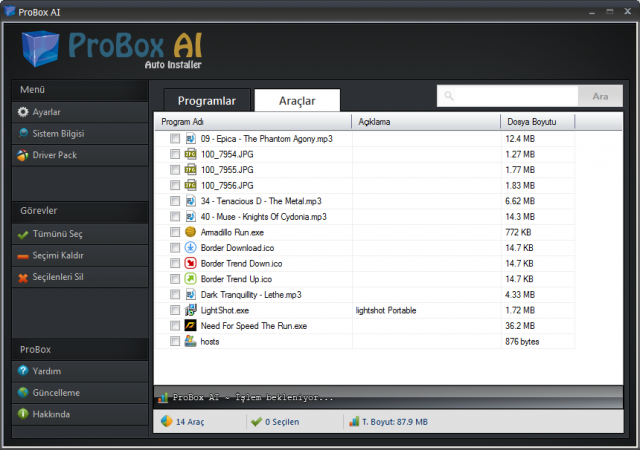The image size is (640, 450).
Task: Select checkbox for Armadillo Run.exe
Action: click(175, 232)
